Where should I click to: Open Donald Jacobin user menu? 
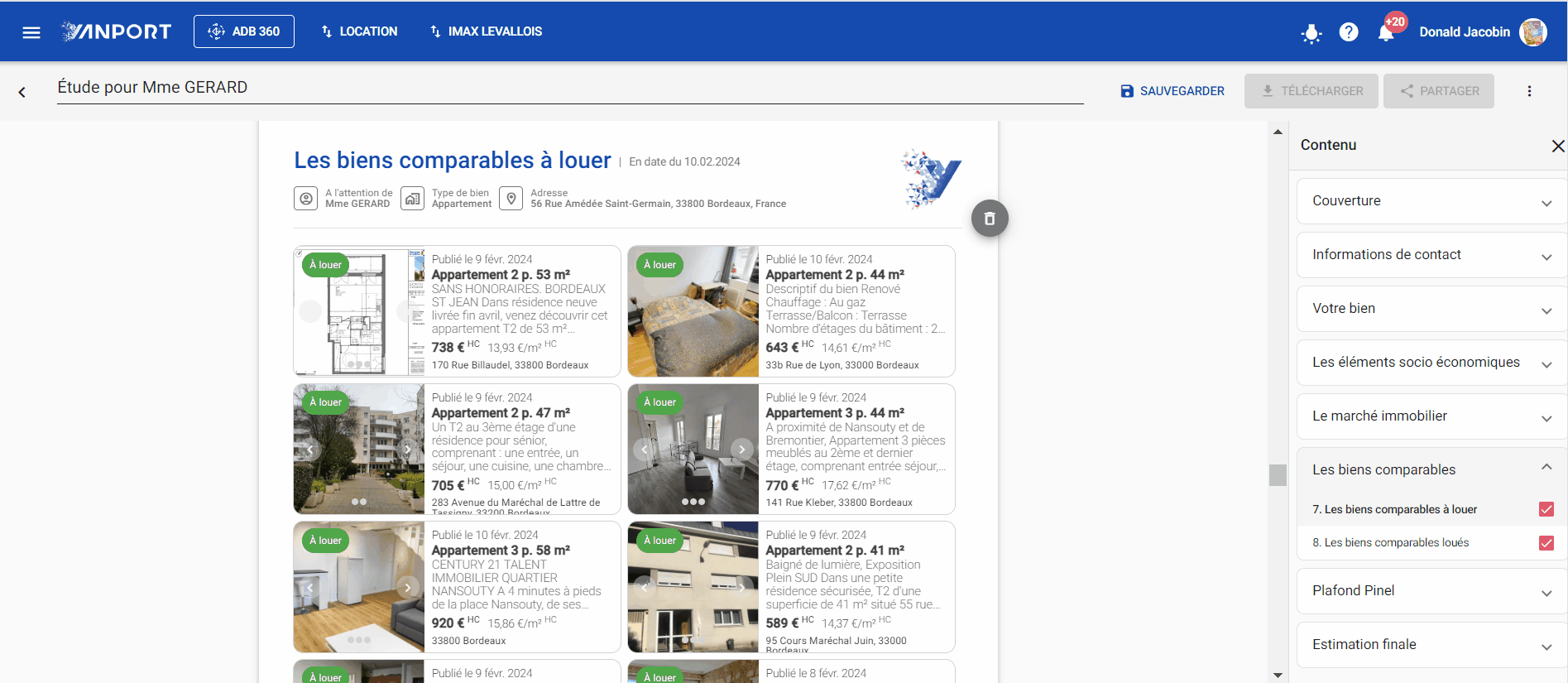point(1465,32)
